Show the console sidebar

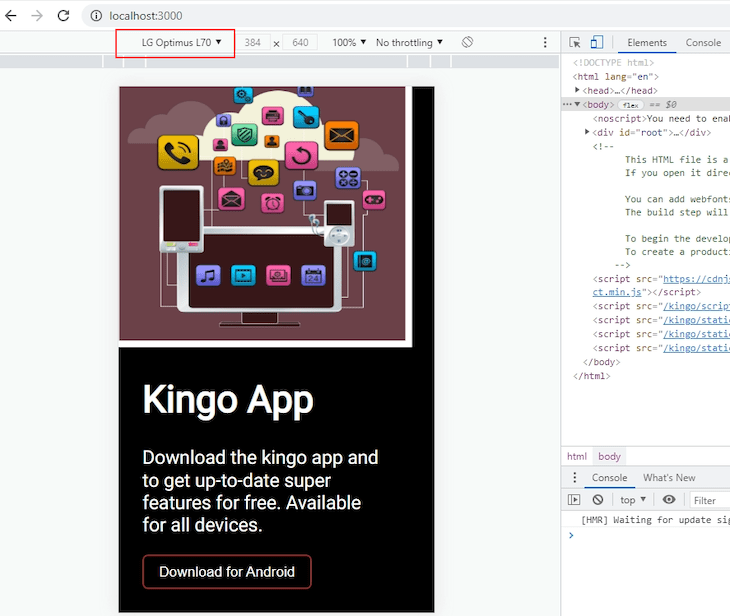[x=574, y=500]
